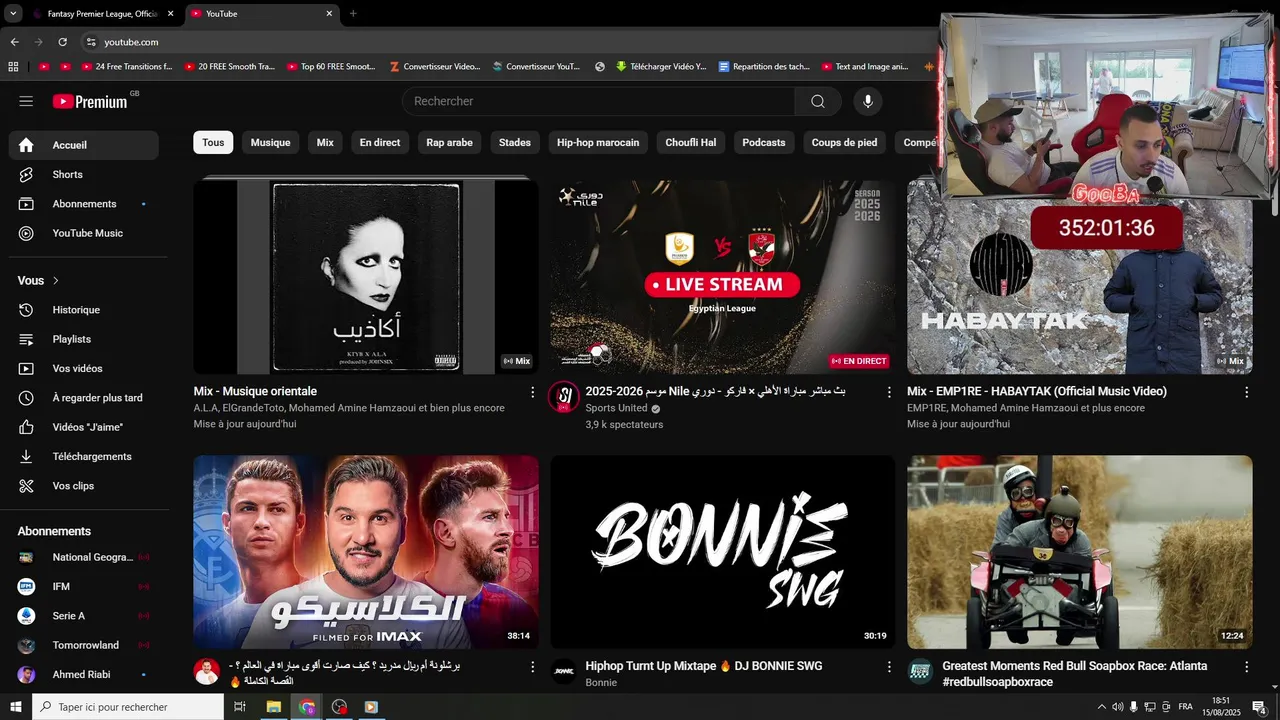Open the browser tab search dropdown
Viewport: 1280px width, 720px height.
[x=13, y=14]
